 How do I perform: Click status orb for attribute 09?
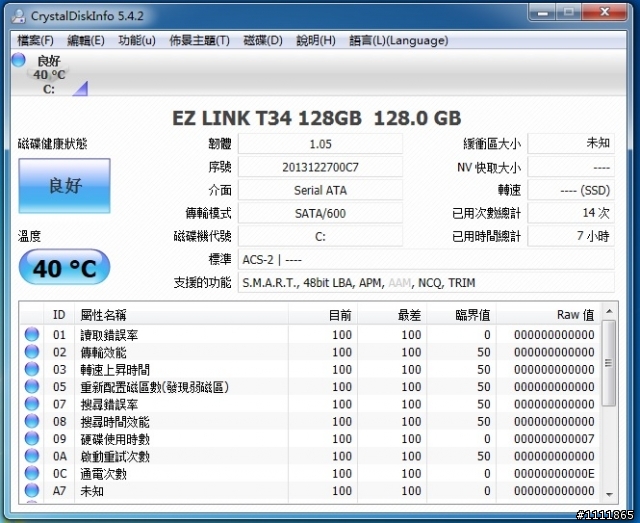(x=32, y=438)
